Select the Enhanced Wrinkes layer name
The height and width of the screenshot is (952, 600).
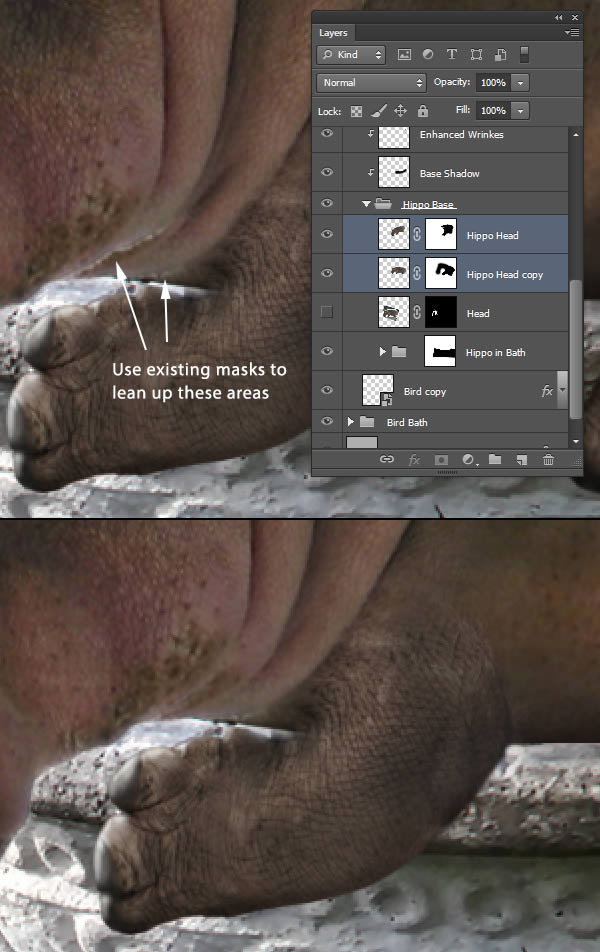(x=462, y=134)
